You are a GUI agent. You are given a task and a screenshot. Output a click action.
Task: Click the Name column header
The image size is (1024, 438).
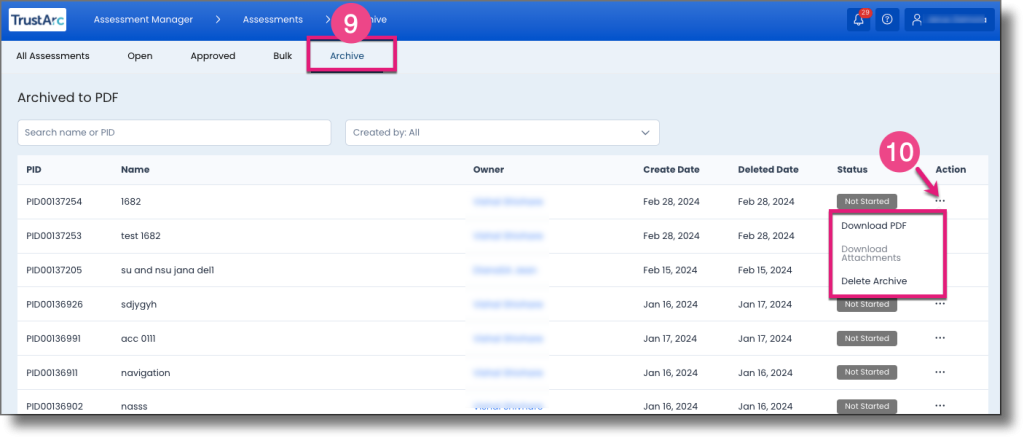tap(135, 169)
